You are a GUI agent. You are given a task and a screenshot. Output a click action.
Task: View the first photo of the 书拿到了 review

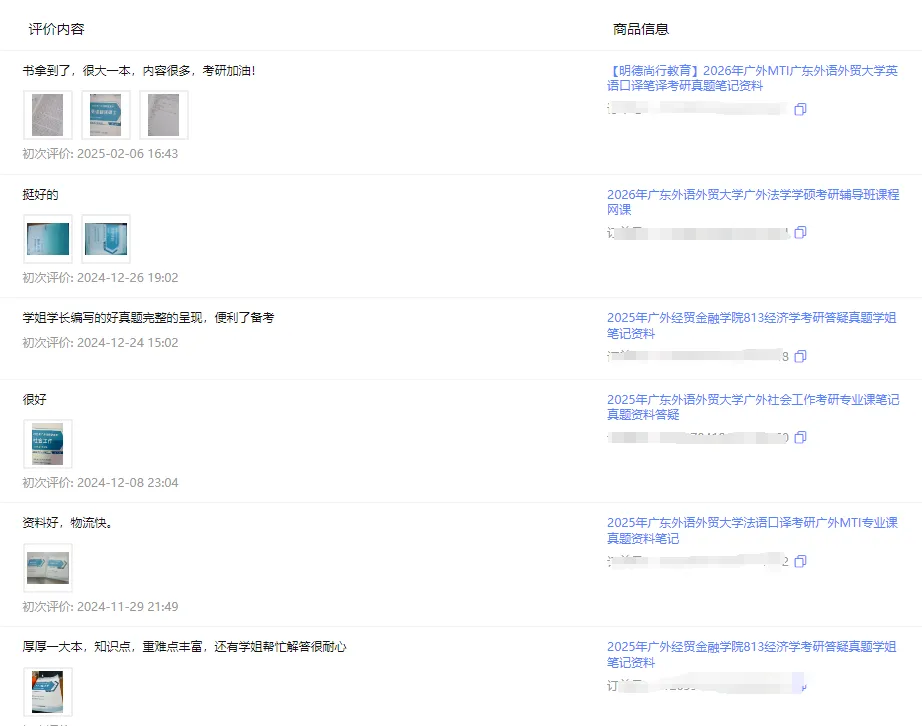click(x=47, y=114)
